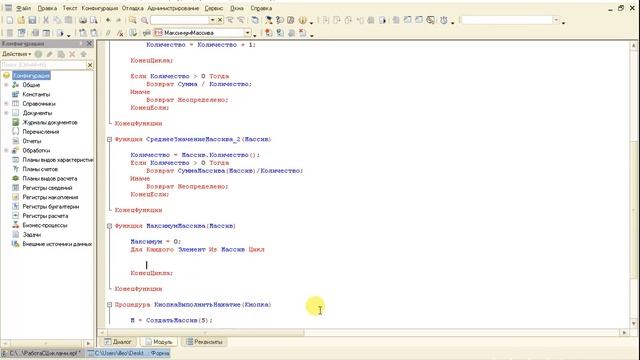The image size is (640, 360).
Task: Clear the toolbar search box with X
Action: pos(220,20)
